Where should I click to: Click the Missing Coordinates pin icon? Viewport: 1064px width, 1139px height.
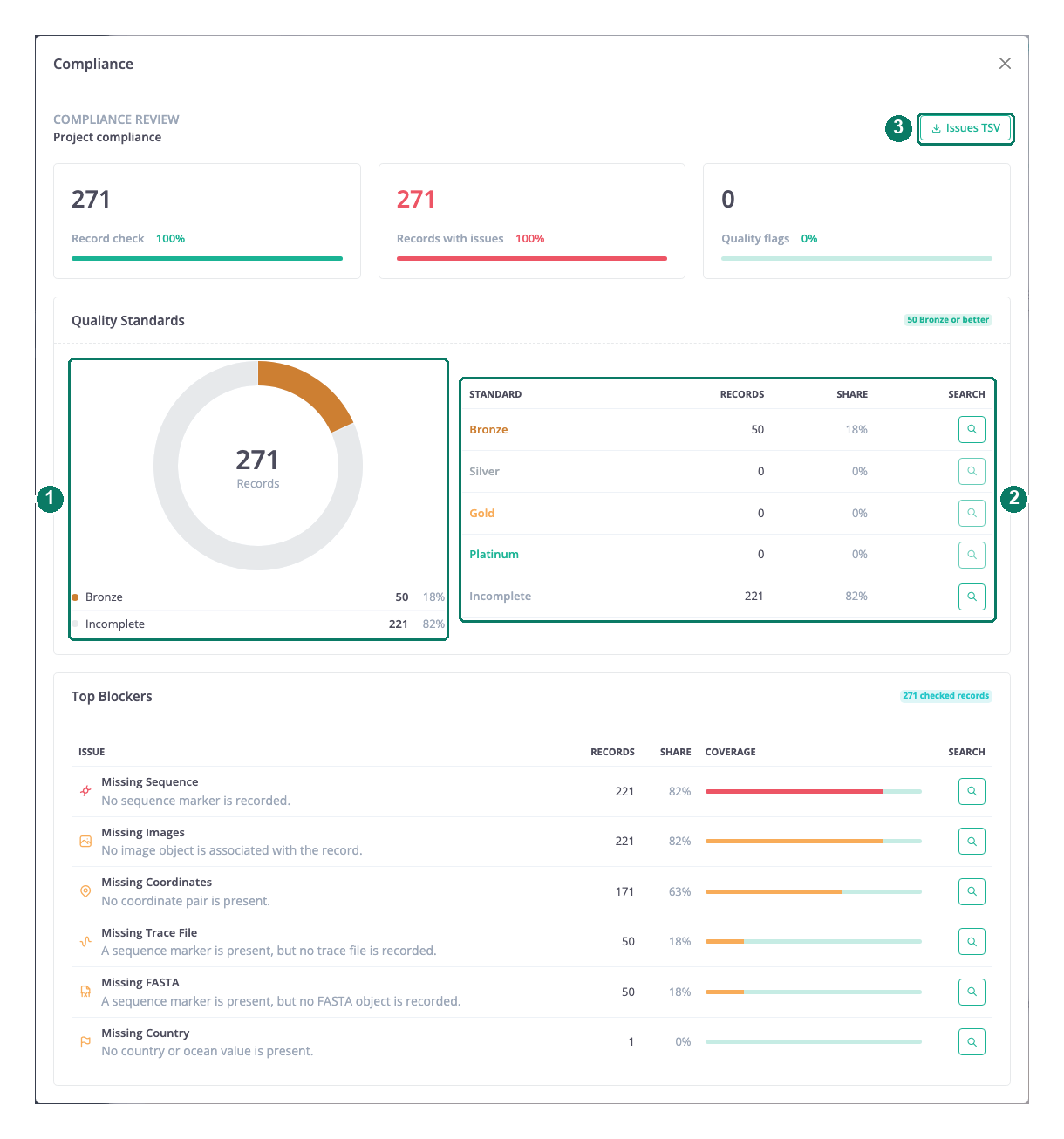(85, 891)
